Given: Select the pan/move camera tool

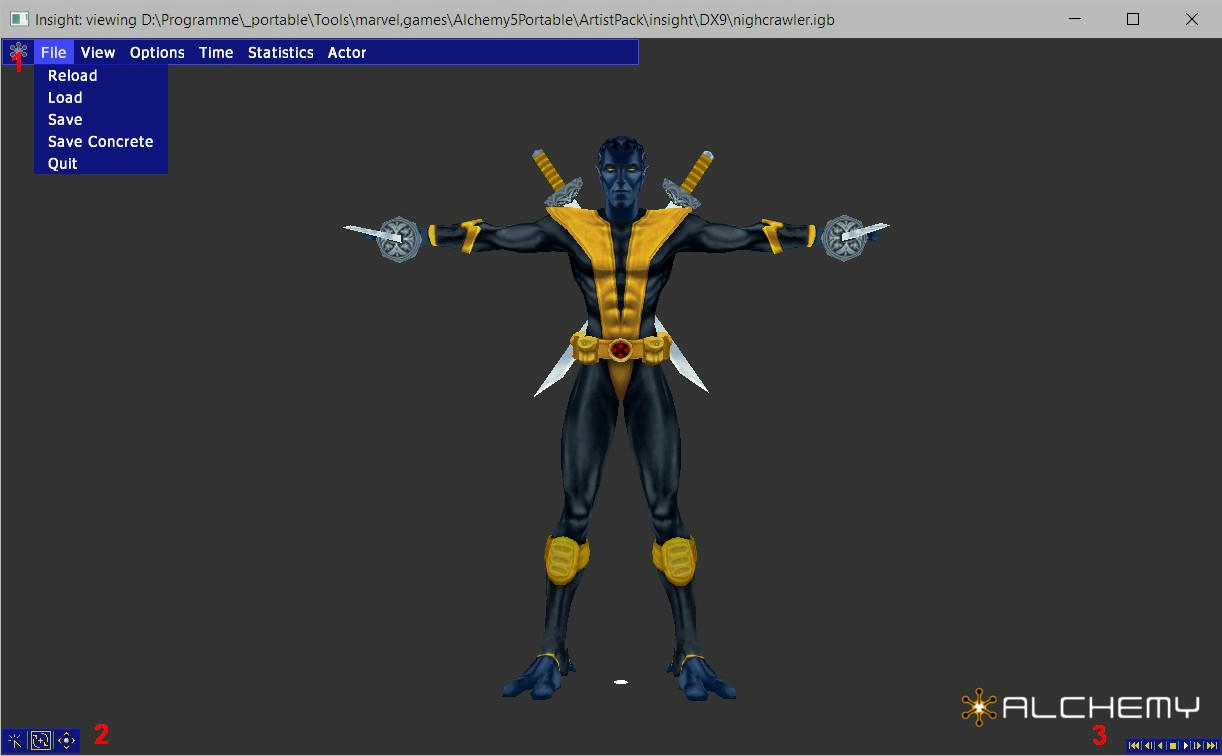Looking at the screenshot, I should pos(66,741).
